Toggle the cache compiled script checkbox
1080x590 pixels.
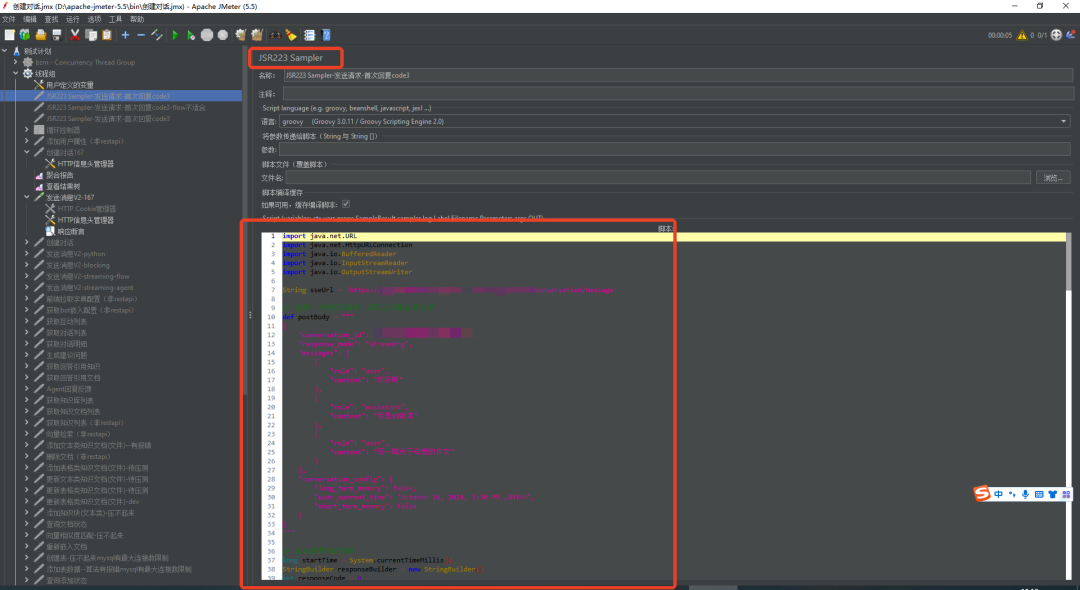click(x=346, y=204)
